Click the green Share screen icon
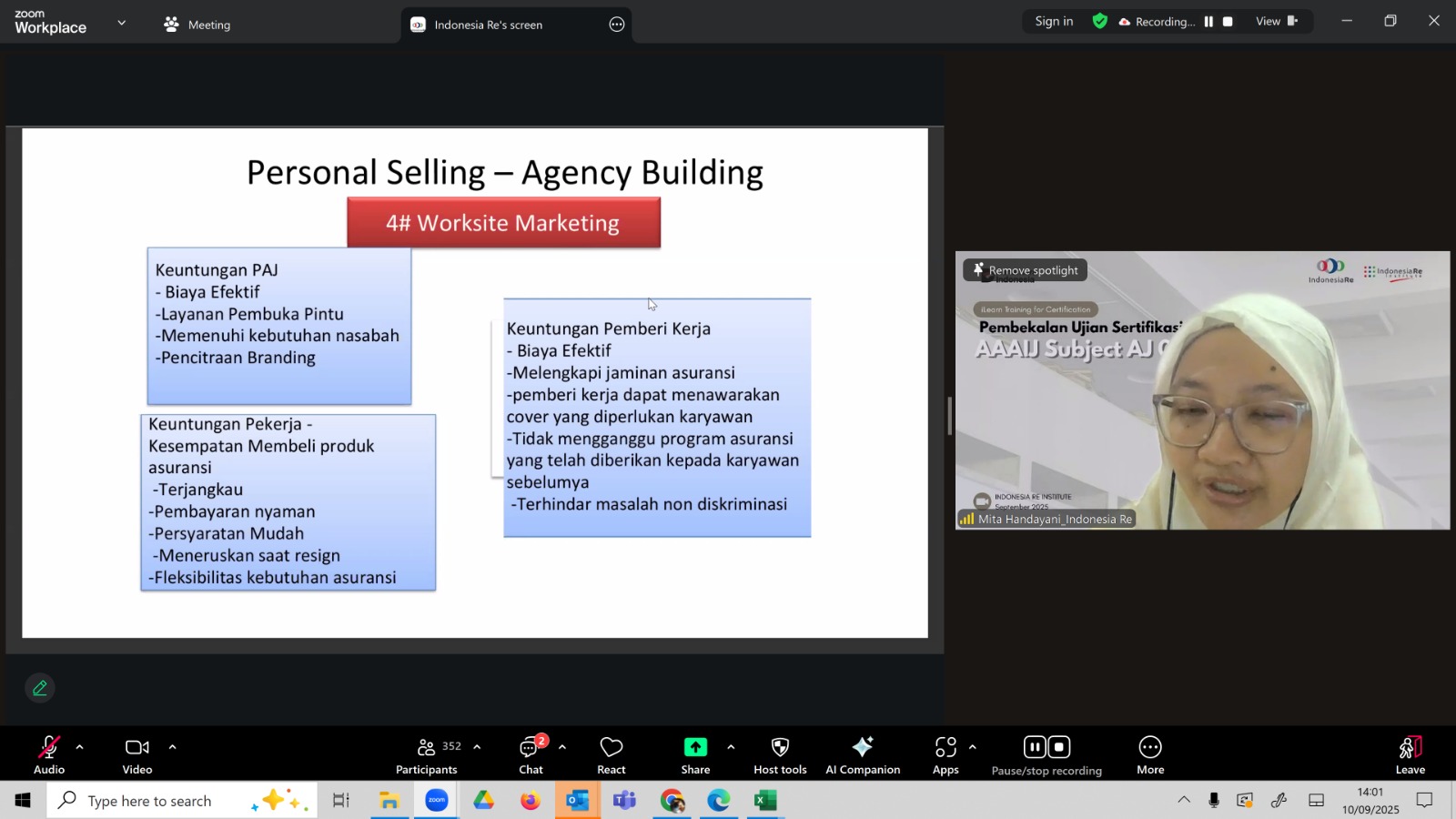This screenshot has height=819, width=1456. click(695, 747)
